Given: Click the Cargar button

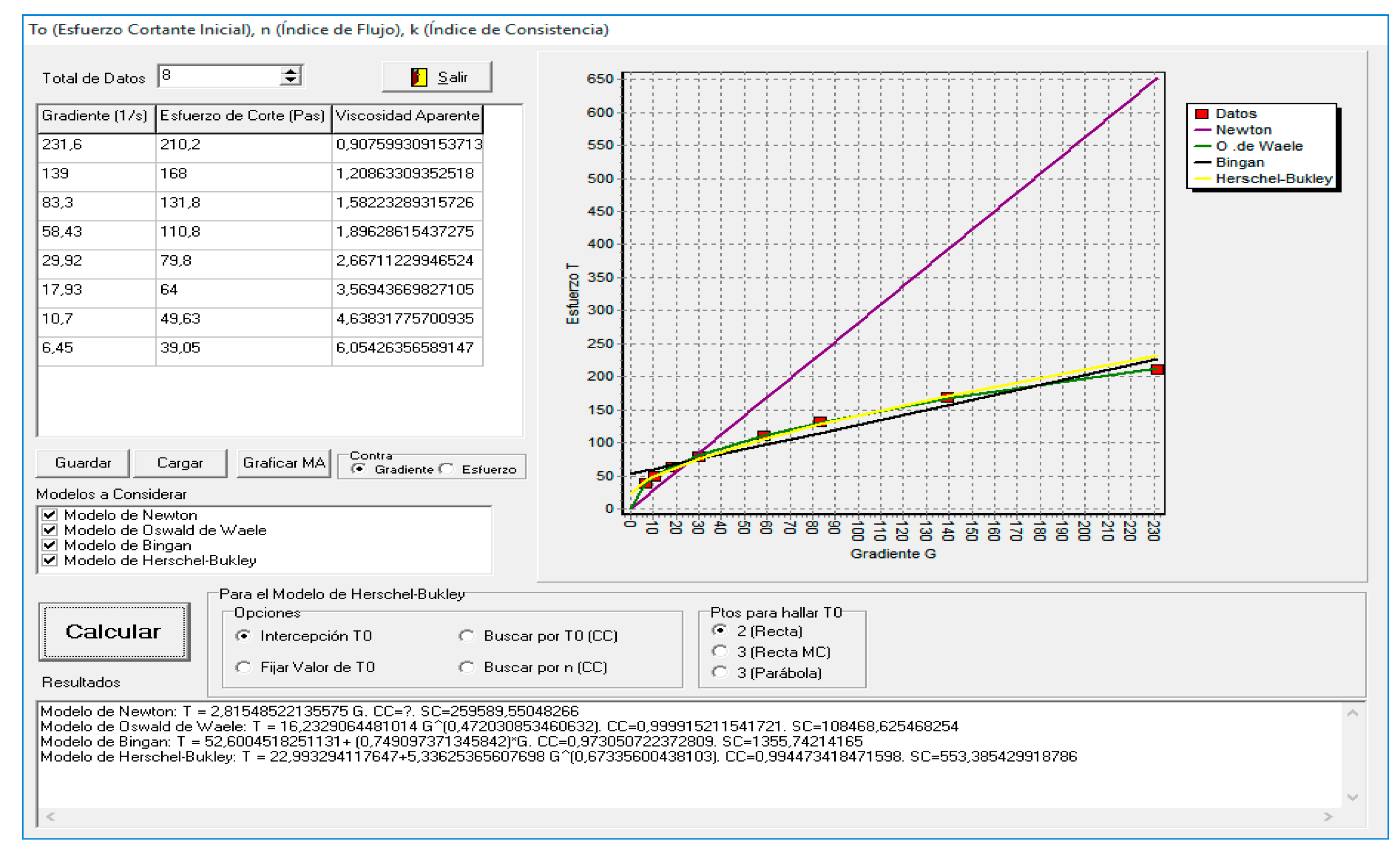Looking at the screenshot, I should click(180, 463).
